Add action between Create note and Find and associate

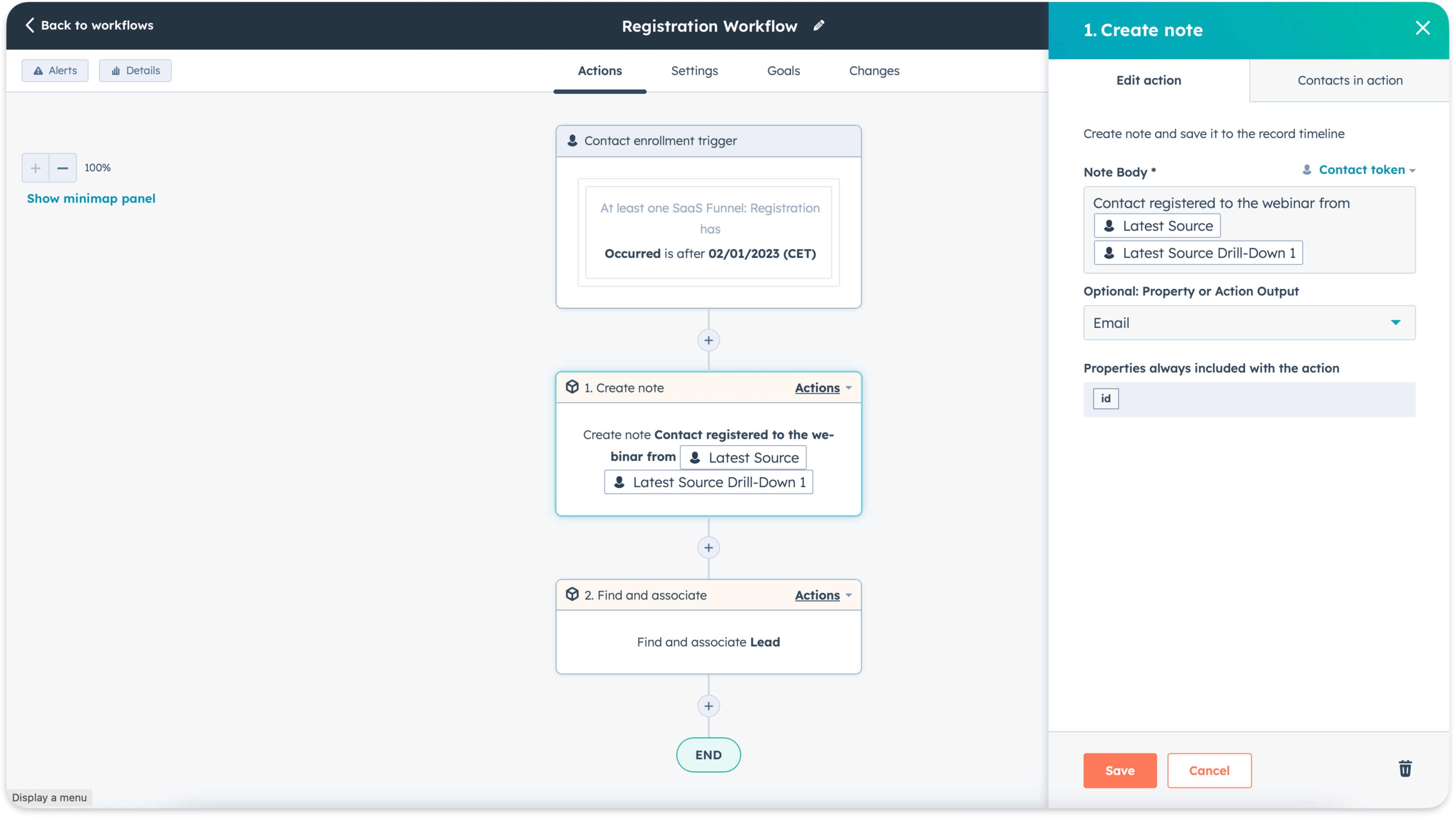(708, 548)
